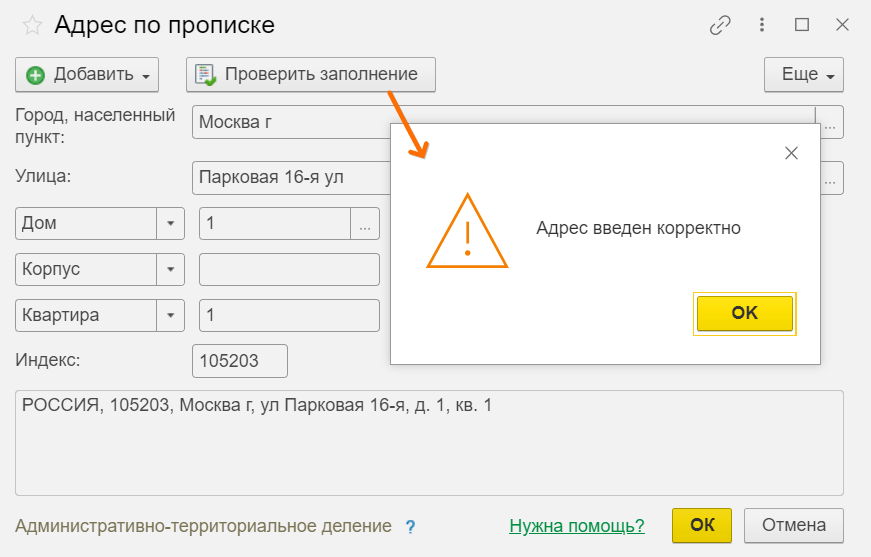Click the ellipsis button beside city field

pos(831,123)
